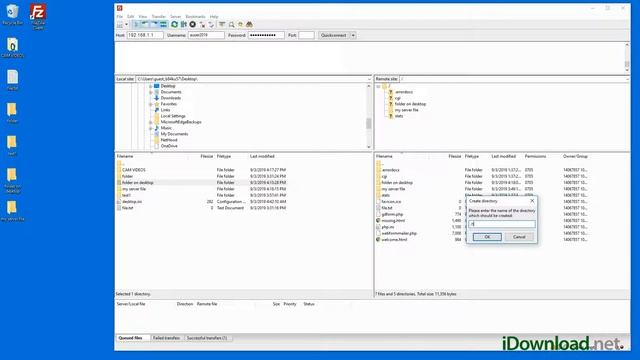The width and height of the screenshot is (640, 360).
Task: Reconnect to the last used server
Action: pos(211,25)
